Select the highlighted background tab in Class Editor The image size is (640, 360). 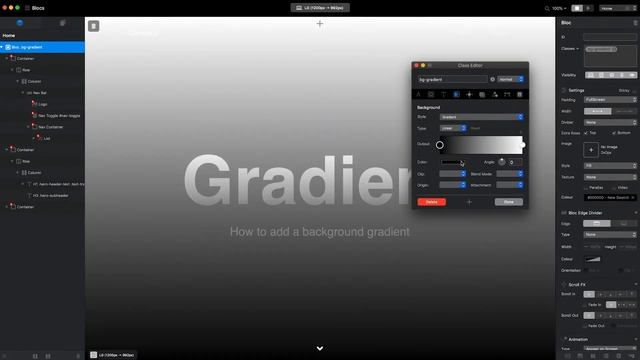tap(456, 95)
